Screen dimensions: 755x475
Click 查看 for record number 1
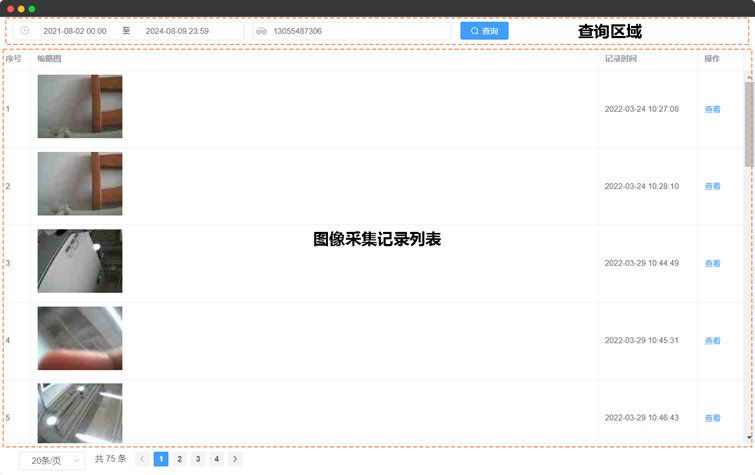[x=712, y=109]
